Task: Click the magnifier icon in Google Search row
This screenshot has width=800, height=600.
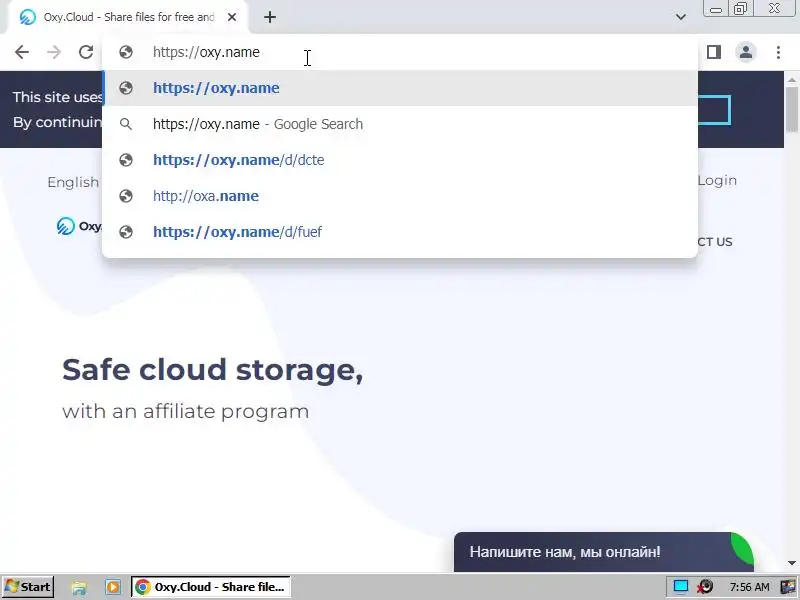Action: [x=126, y=124]
